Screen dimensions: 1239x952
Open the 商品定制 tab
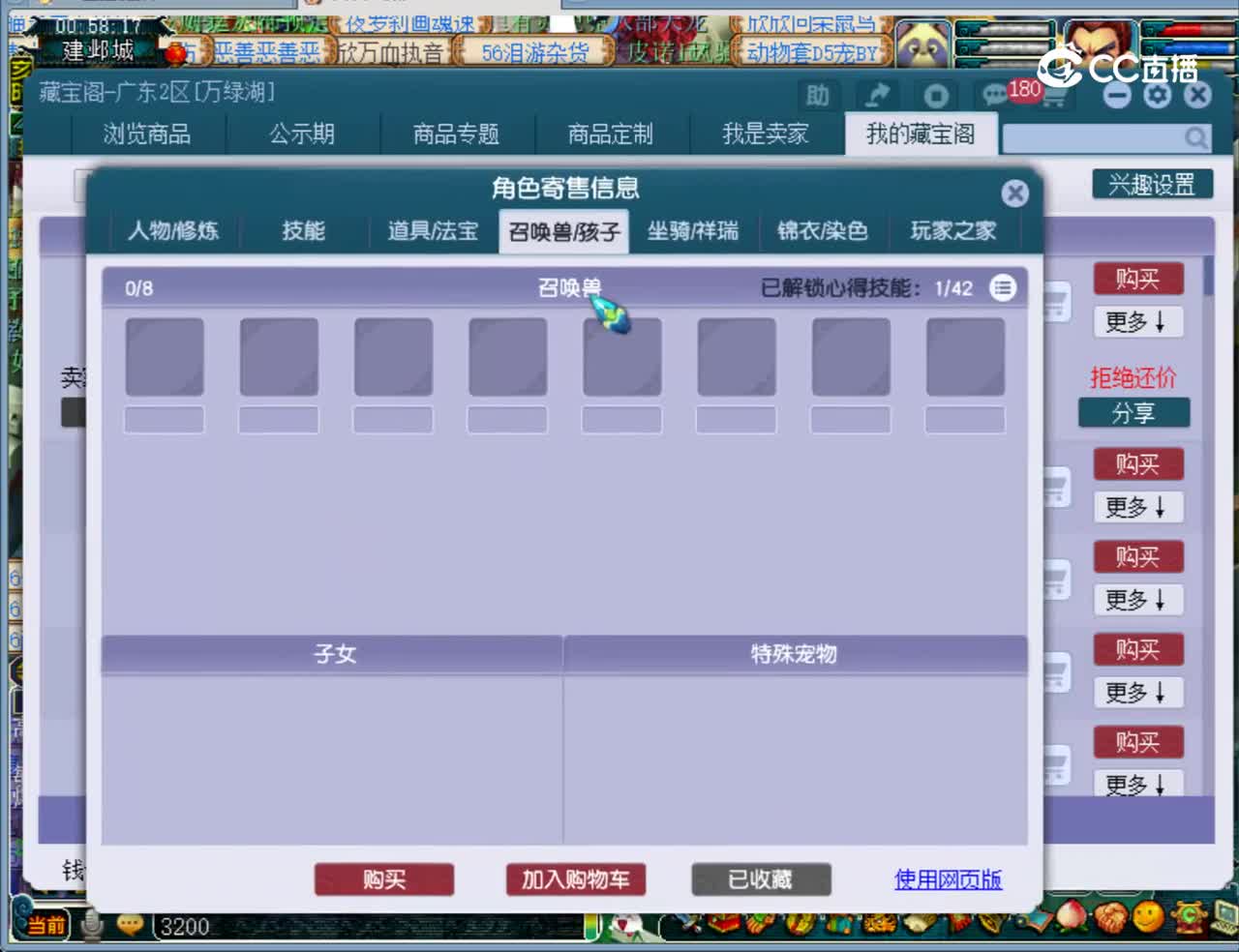click(611, 134)
